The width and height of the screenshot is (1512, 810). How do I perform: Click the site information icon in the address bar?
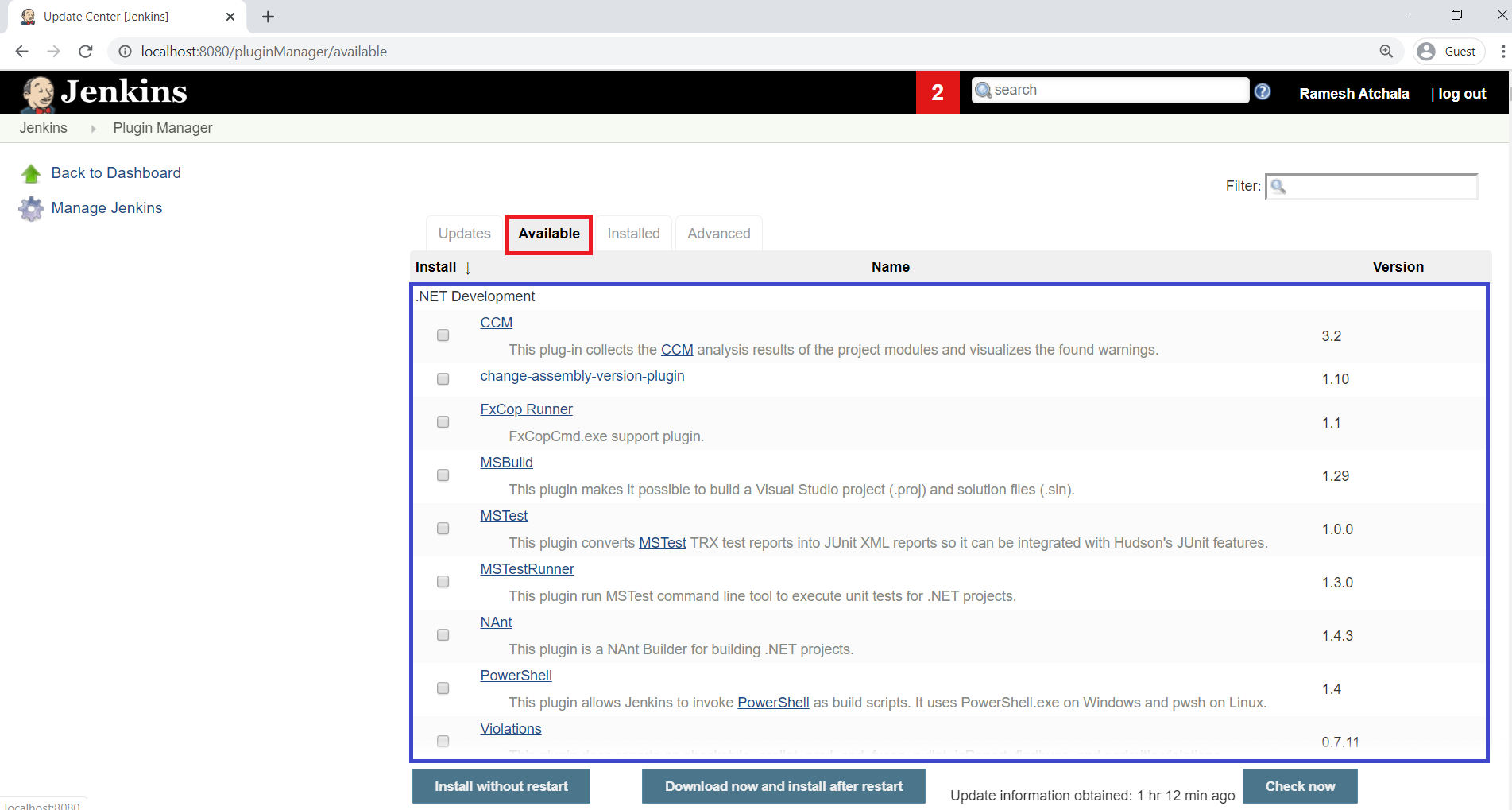pyautogui.click(x=125, y=52)
